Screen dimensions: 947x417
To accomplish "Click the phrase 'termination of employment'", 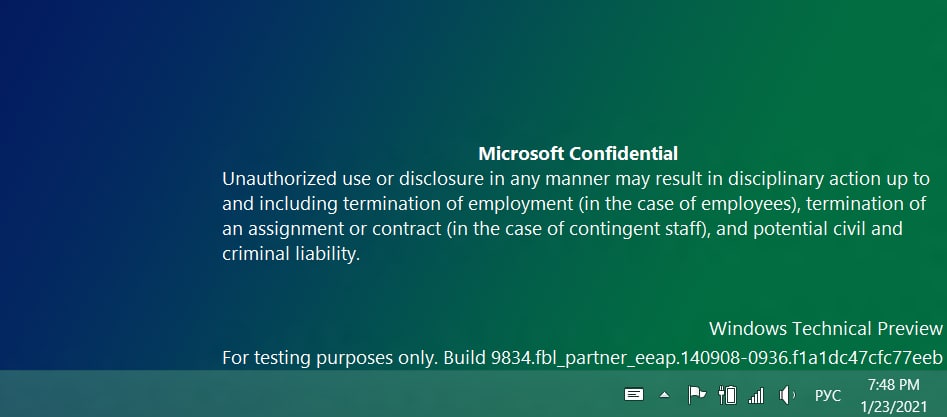I will coord(458,204).
